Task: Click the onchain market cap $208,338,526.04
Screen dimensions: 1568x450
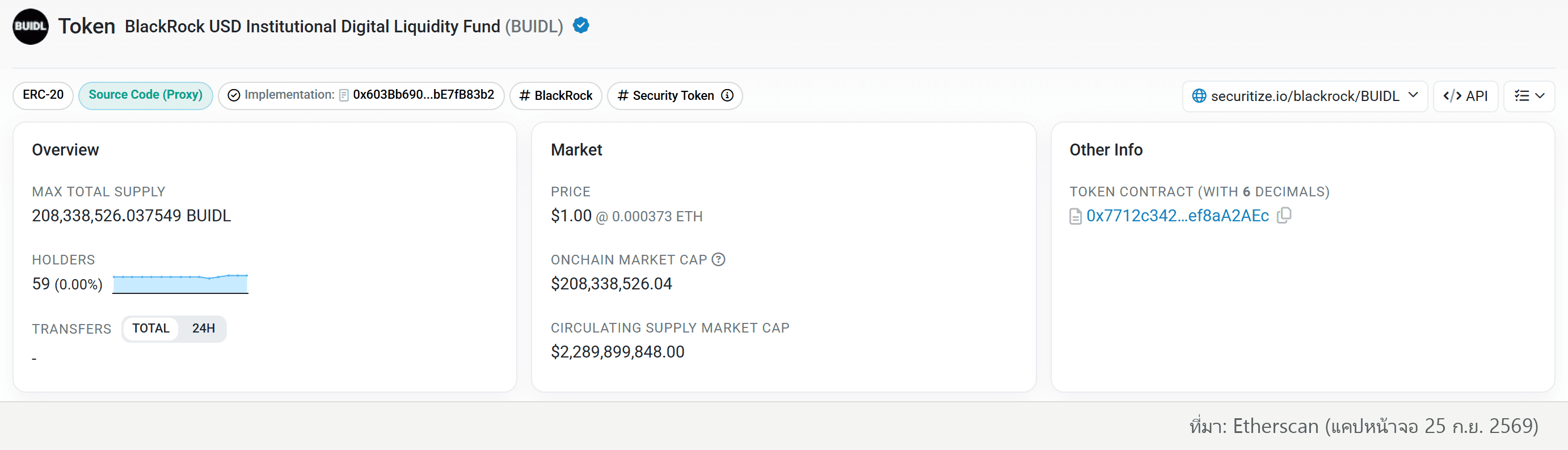Action: click(x=611, y=284)
